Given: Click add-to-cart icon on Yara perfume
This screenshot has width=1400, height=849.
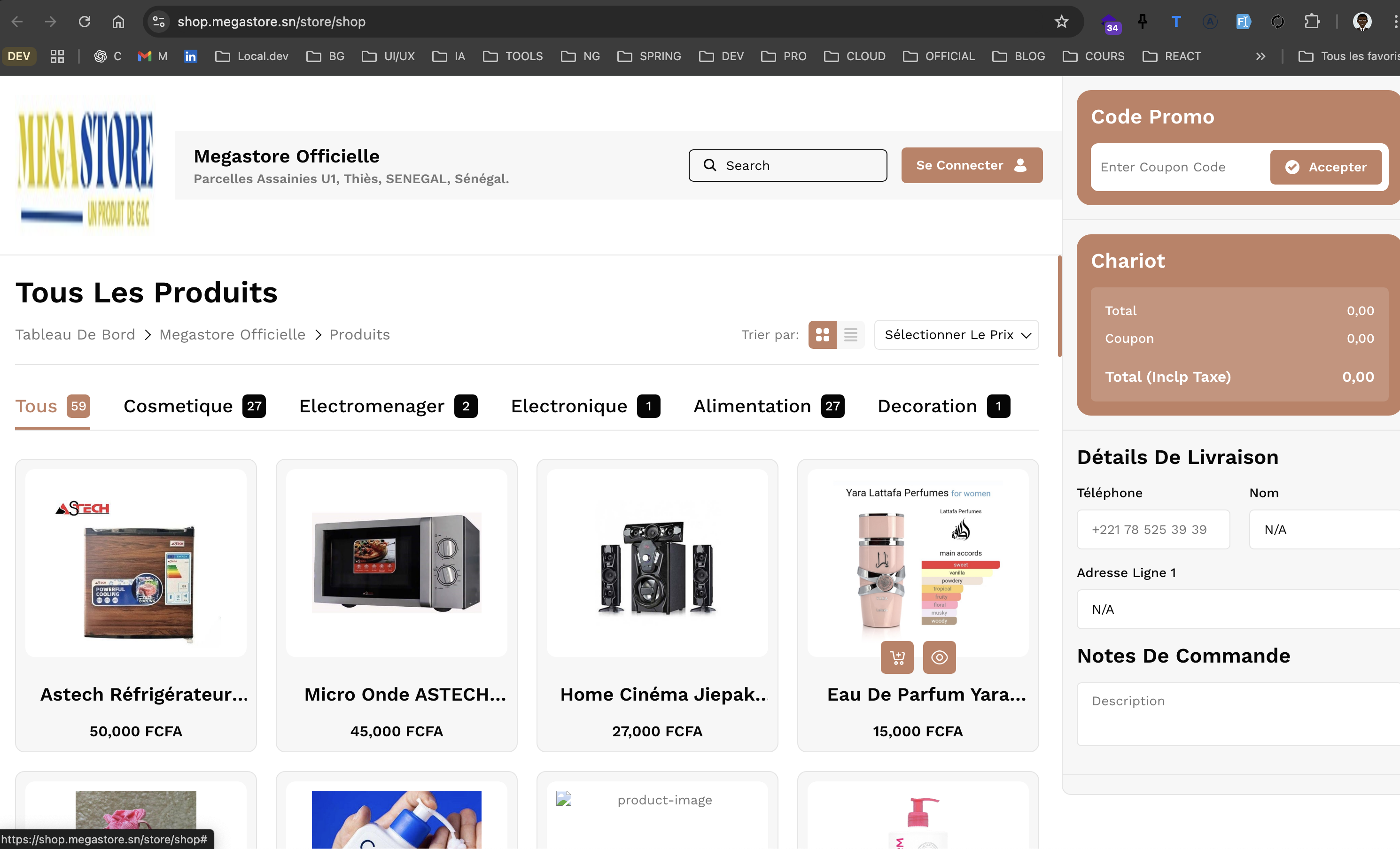Looking at the screenshot, I should tap(896, 657).
